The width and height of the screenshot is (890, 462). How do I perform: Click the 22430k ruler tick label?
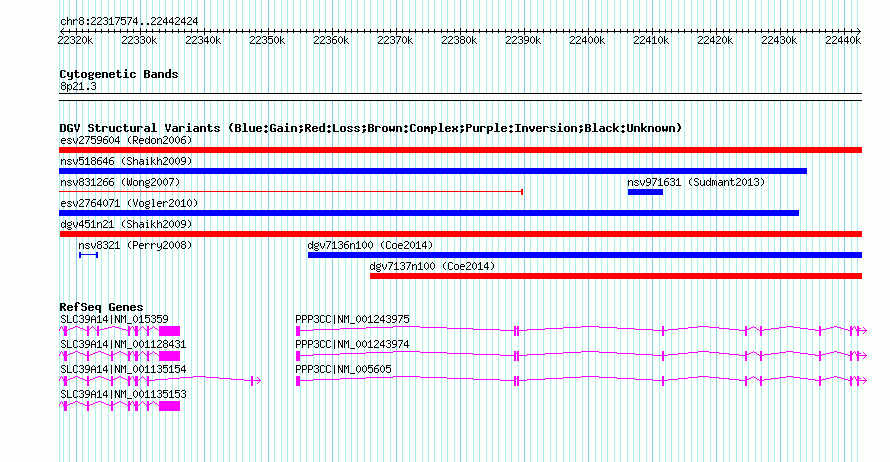[779, 40]
